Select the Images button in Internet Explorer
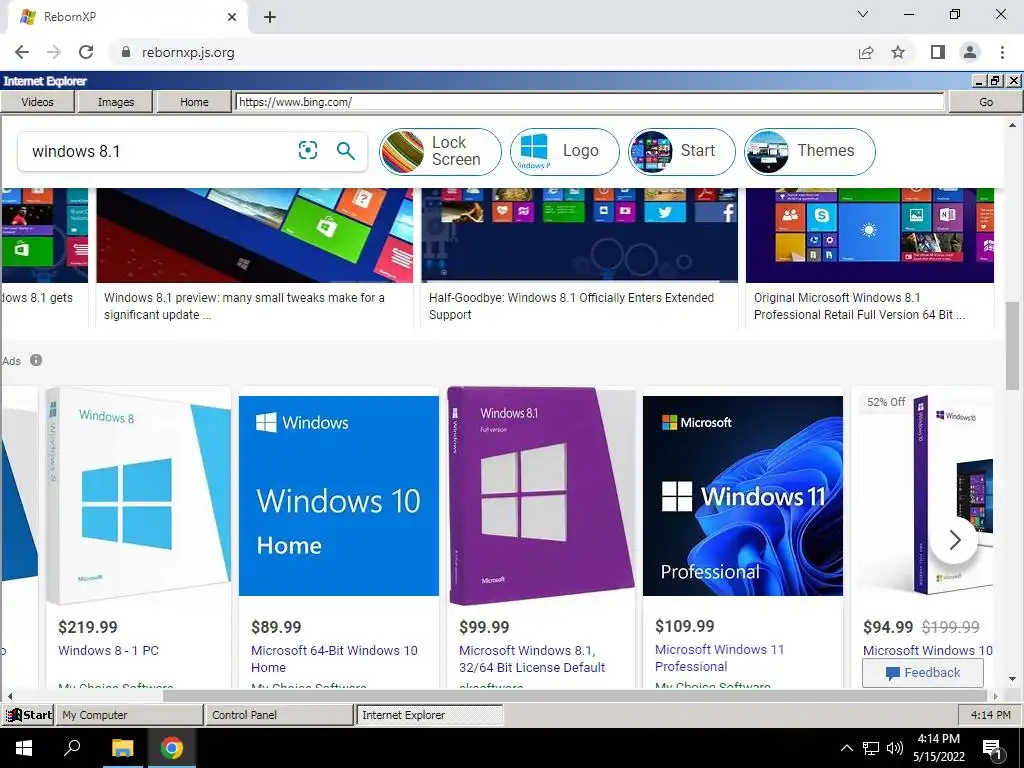The height and width of the screenshot is (768, 1024). tap(116, 102)
